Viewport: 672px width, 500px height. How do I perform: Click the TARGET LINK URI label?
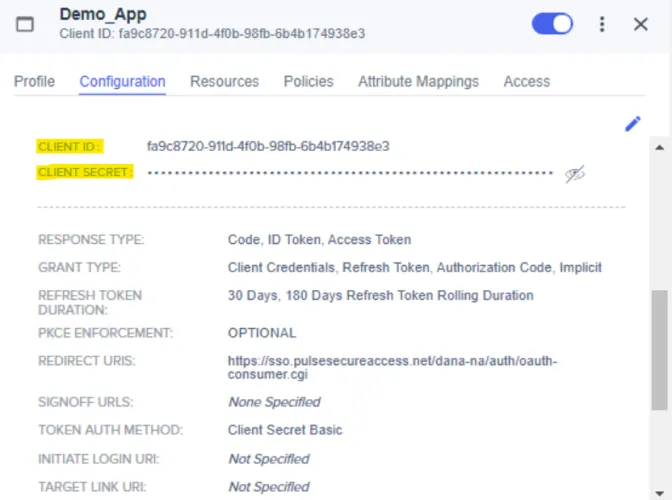click(92, 487)
